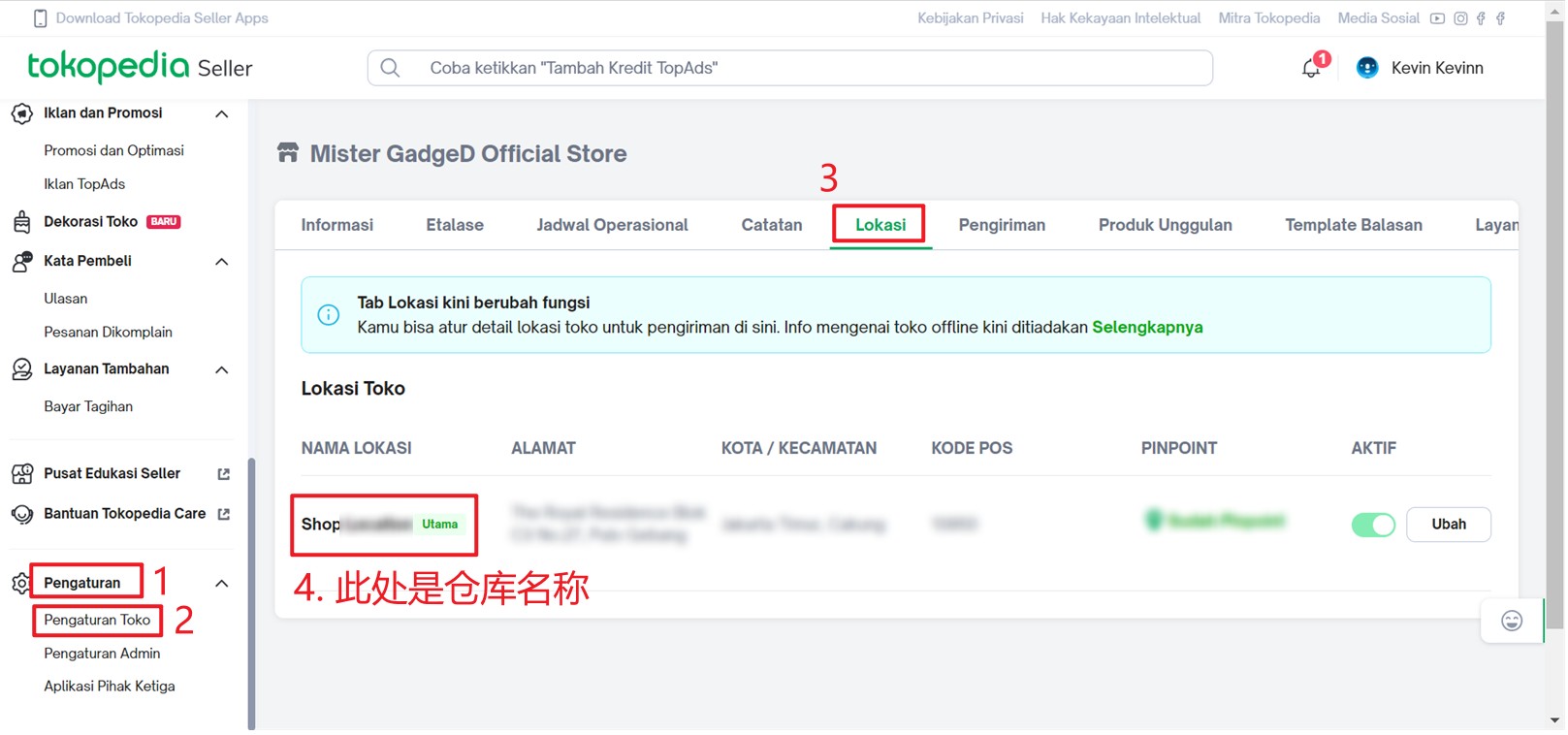Open Pesanan Dikomplain menu item

pos(108,333)
